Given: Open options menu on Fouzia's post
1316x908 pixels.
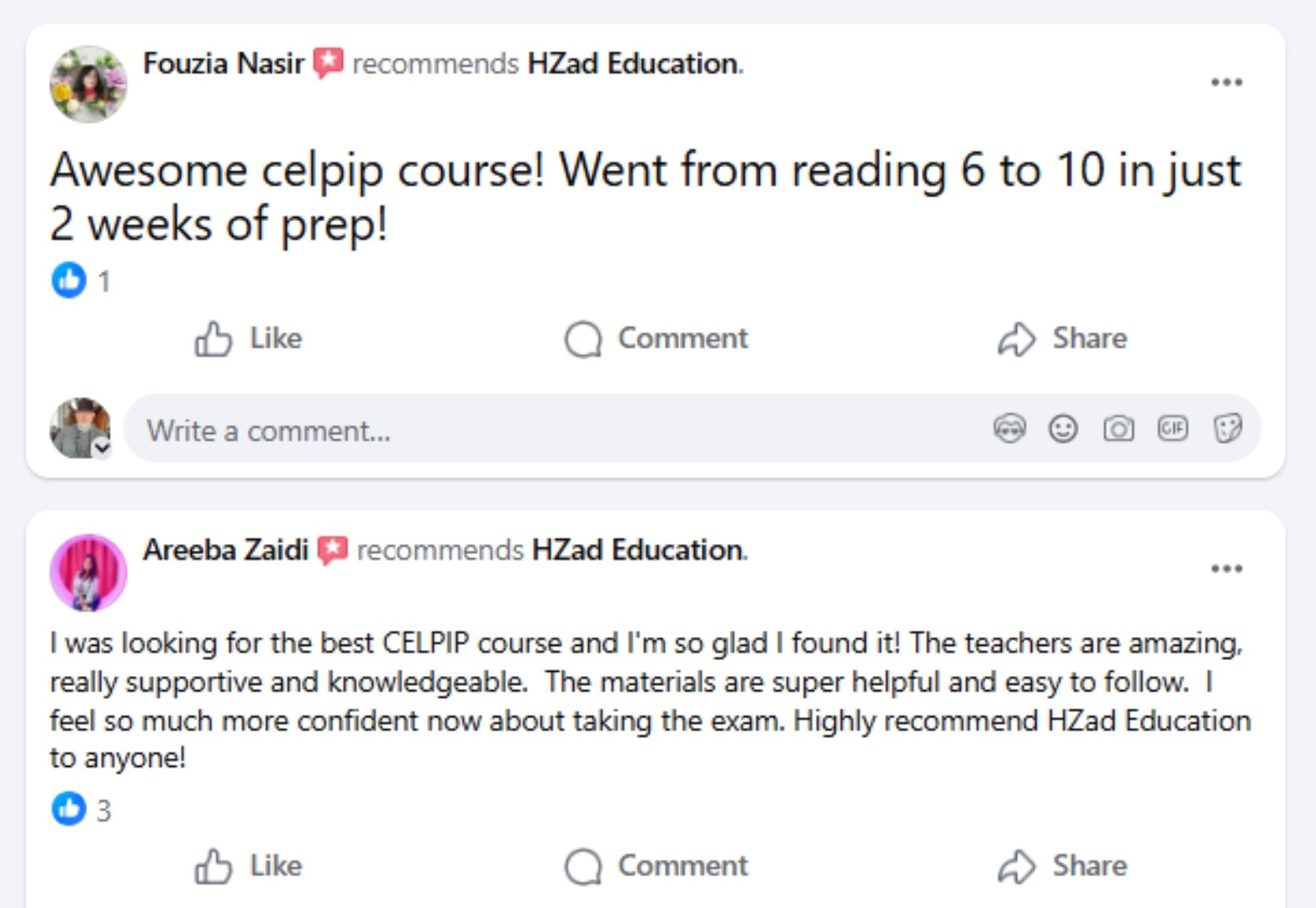Looking at the screenshot, I should click(x=1226, y=82).
